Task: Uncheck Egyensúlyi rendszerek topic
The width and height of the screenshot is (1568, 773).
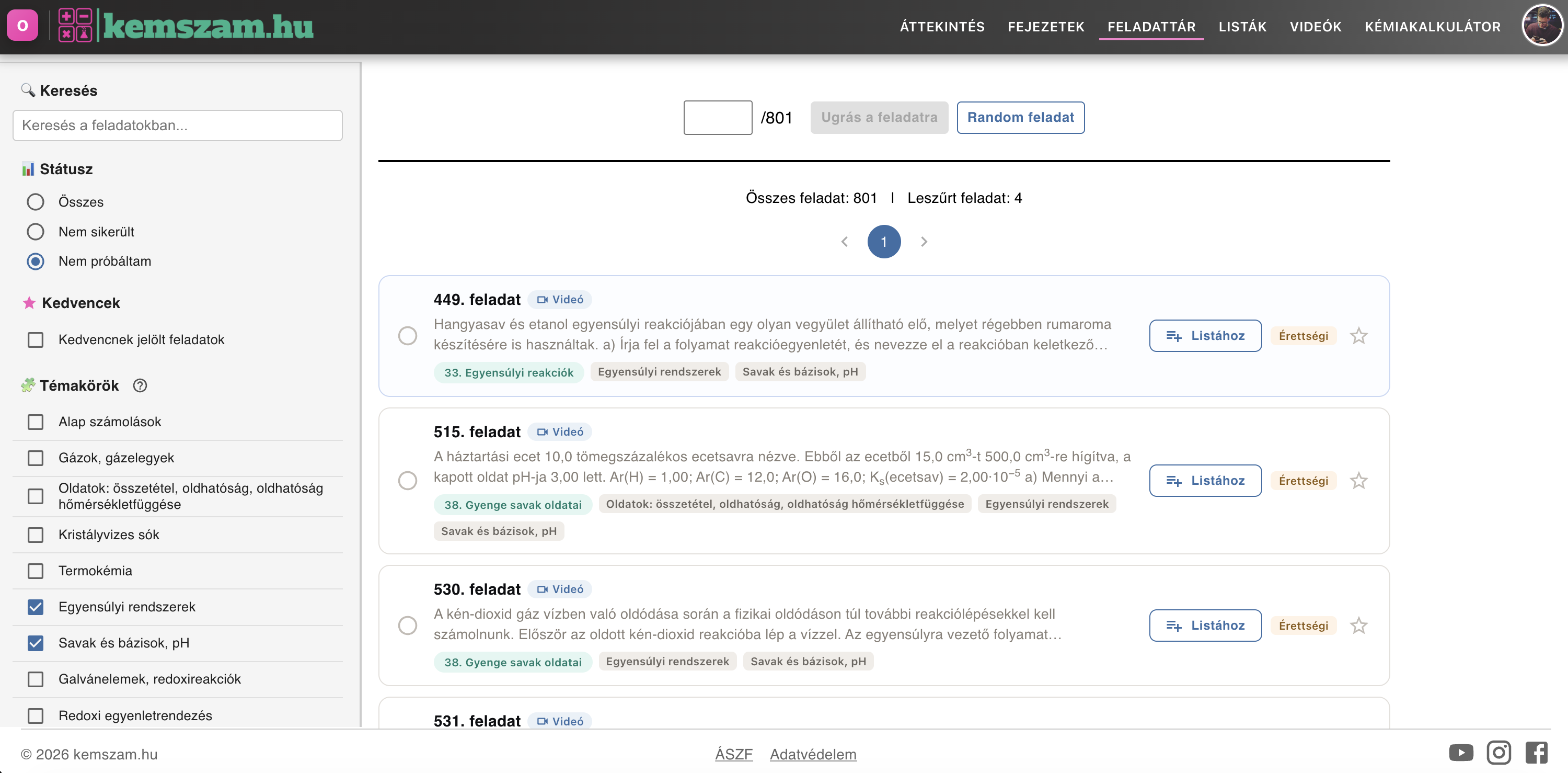Action: pyautogui.click(x=36, y=607)
